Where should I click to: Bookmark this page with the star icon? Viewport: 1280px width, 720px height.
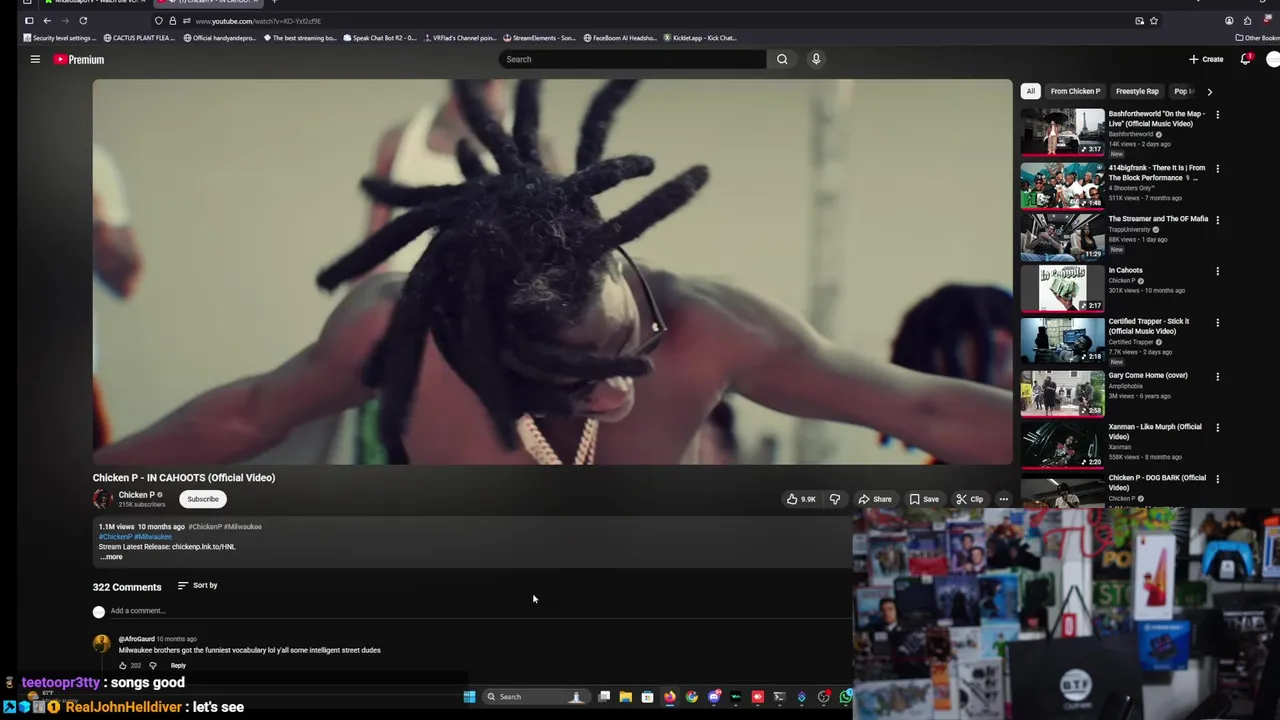click(x=1154, y=21)
